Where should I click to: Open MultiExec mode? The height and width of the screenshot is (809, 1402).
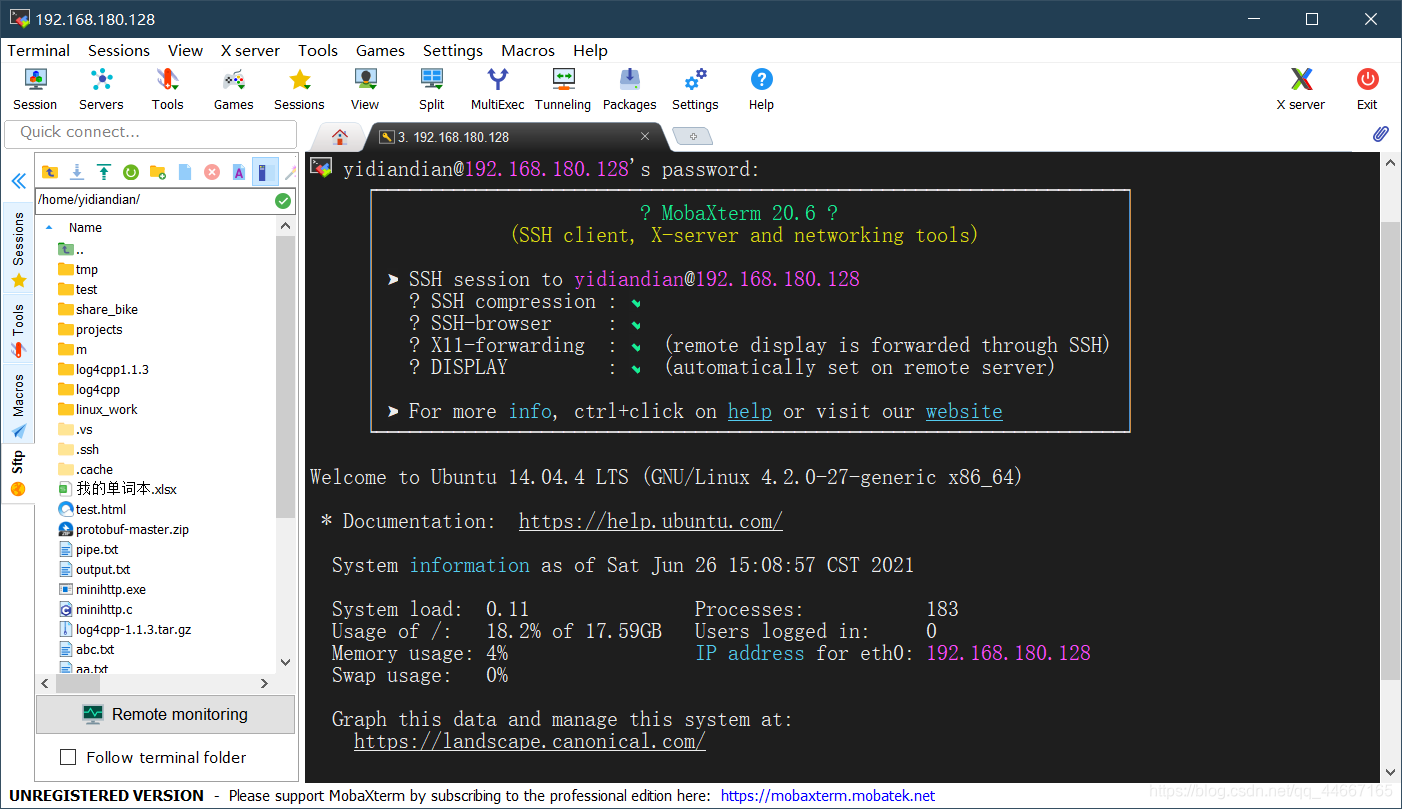[497, 89]
